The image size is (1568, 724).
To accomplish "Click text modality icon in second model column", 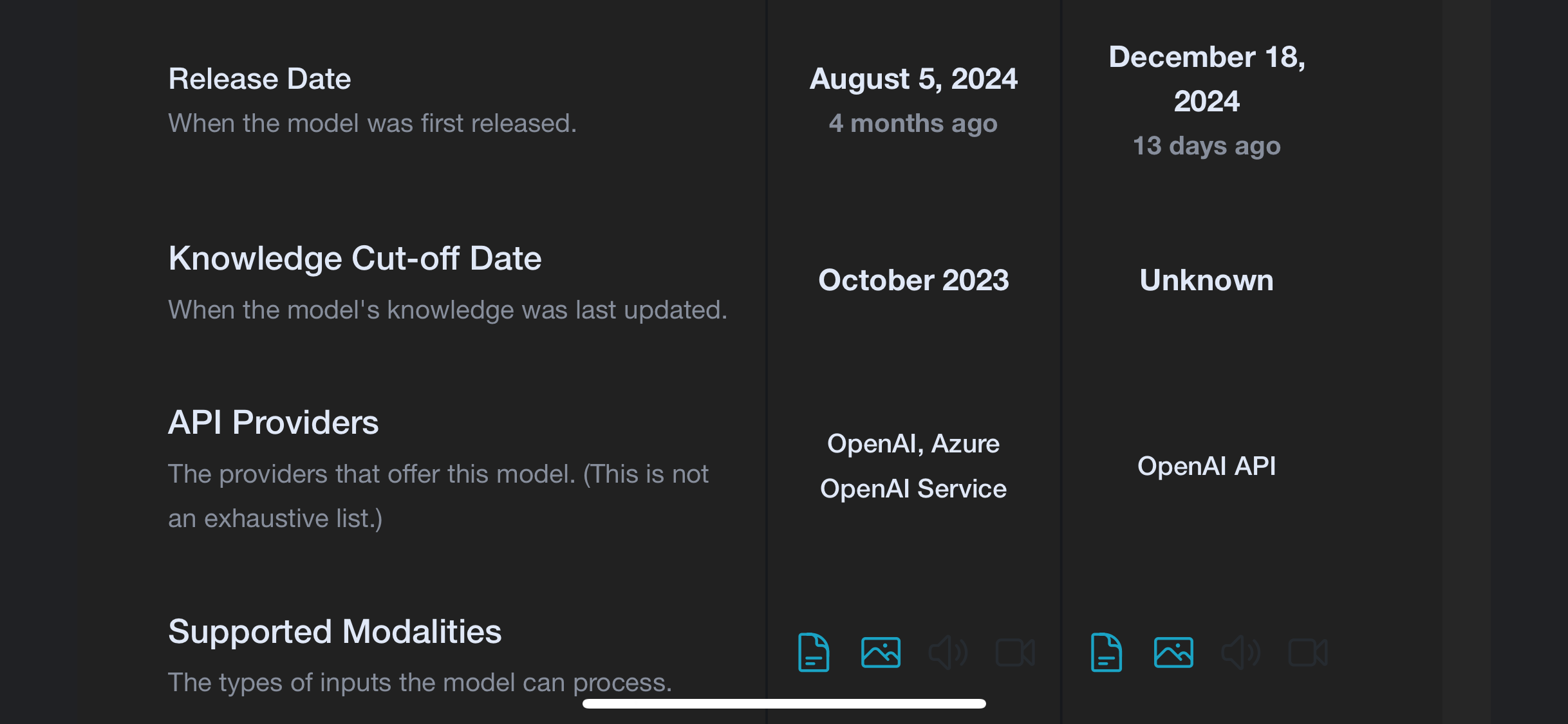I will tap(1106, 653).
